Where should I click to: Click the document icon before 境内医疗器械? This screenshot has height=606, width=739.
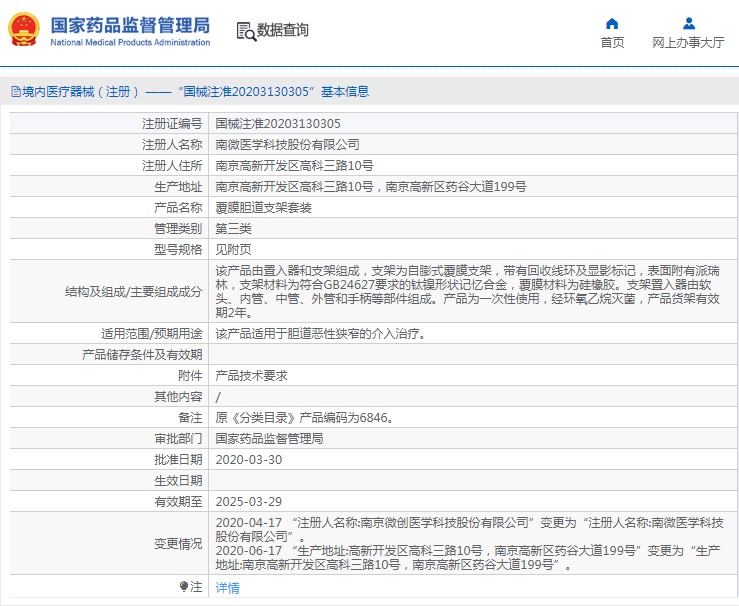click(16, 91)
